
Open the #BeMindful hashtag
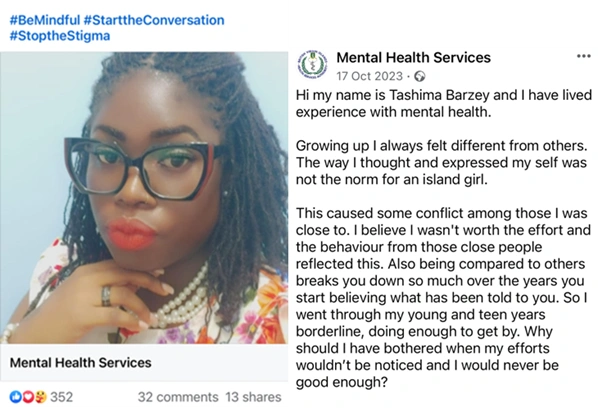tap(45, 20)
